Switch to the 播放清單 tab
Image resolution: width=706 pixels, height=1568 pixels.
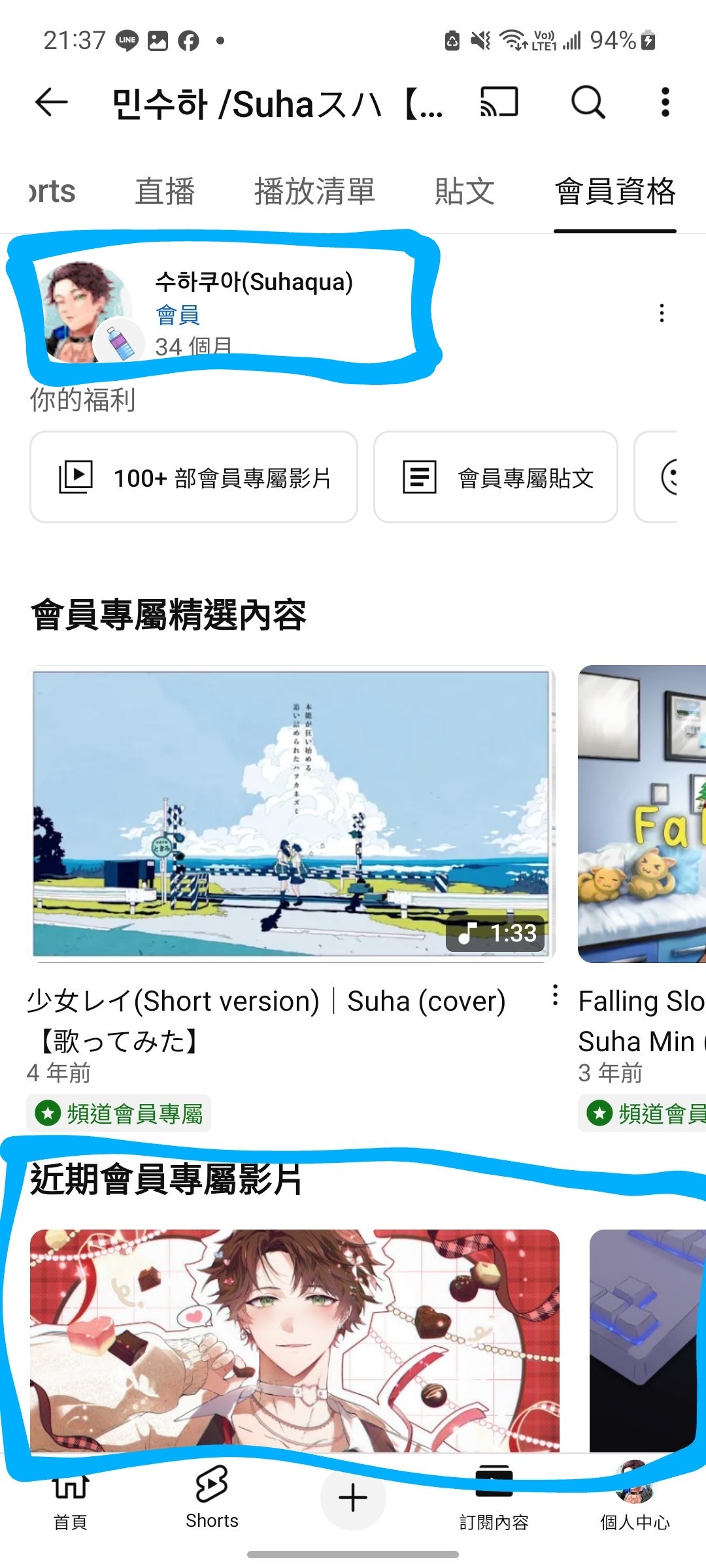pos(314,191)
